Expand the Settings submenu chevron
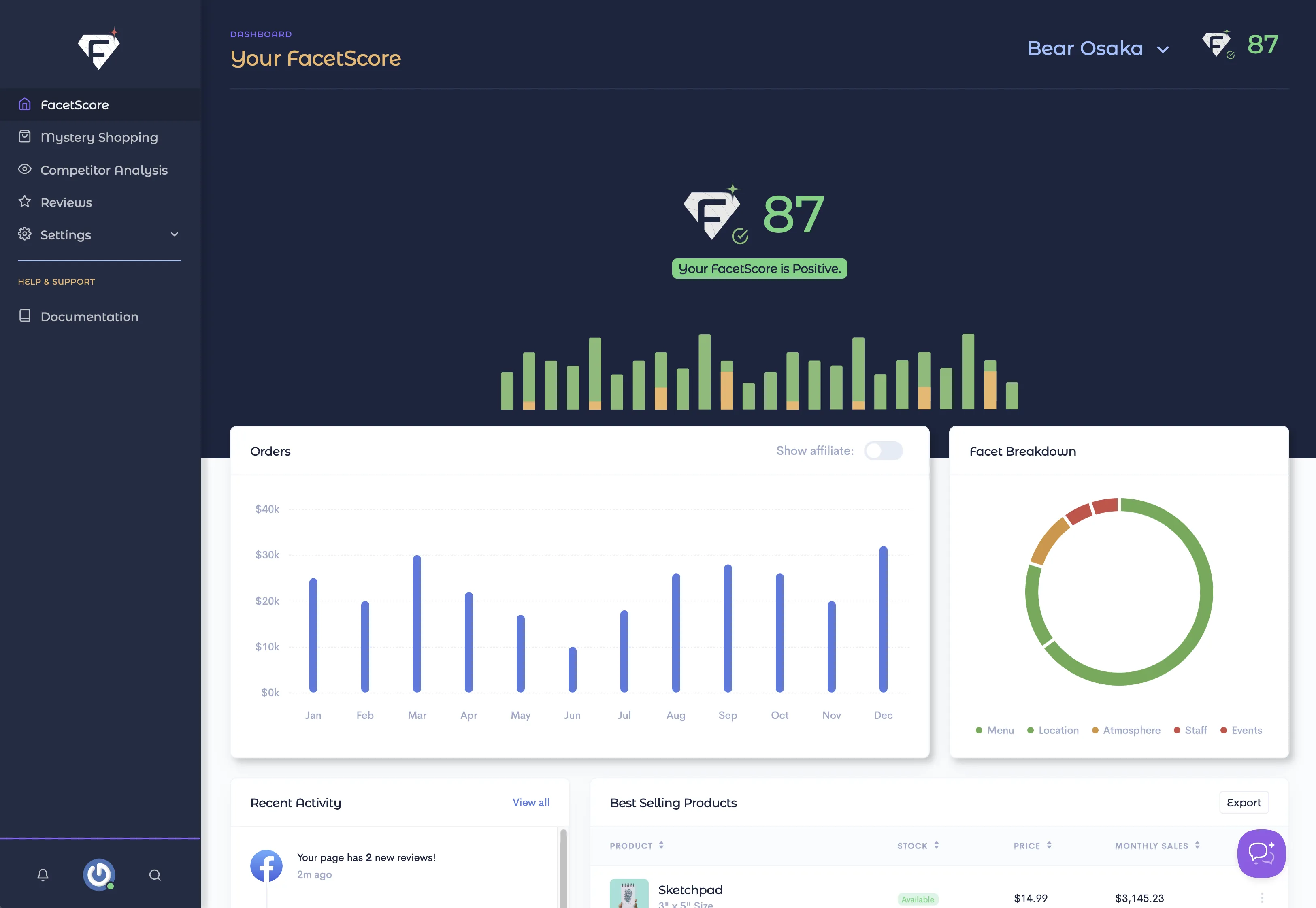1316x908 pixels. click(x=175, y=234)
